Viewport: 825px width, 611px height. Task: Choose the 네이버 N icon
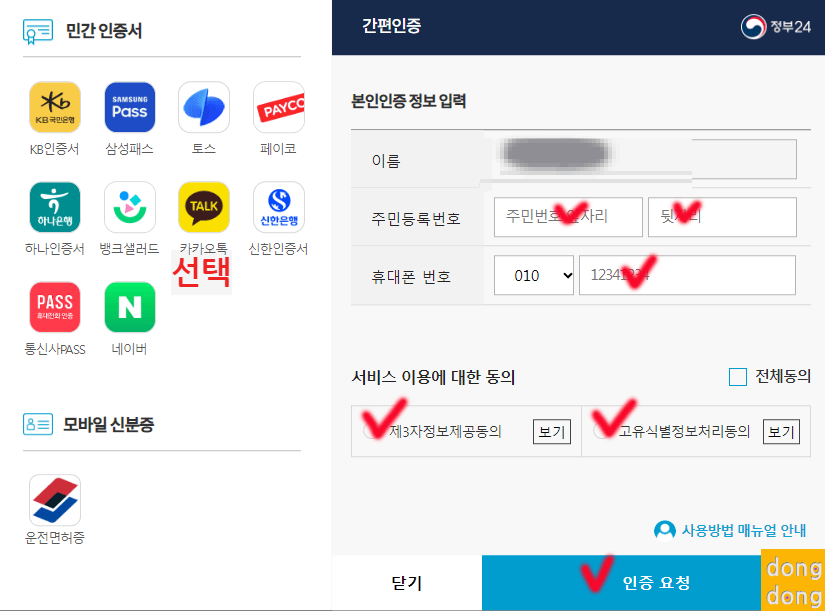(x=129, y=307)
